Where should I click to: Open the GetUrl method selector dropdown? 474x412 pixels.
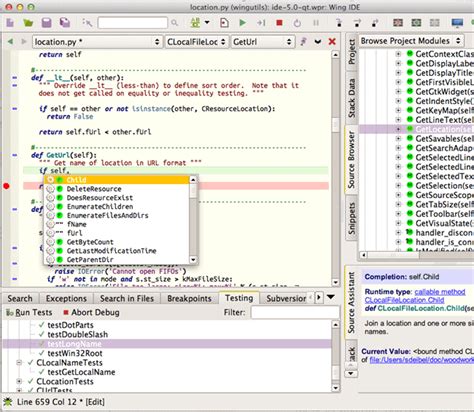tap(263, 42)
